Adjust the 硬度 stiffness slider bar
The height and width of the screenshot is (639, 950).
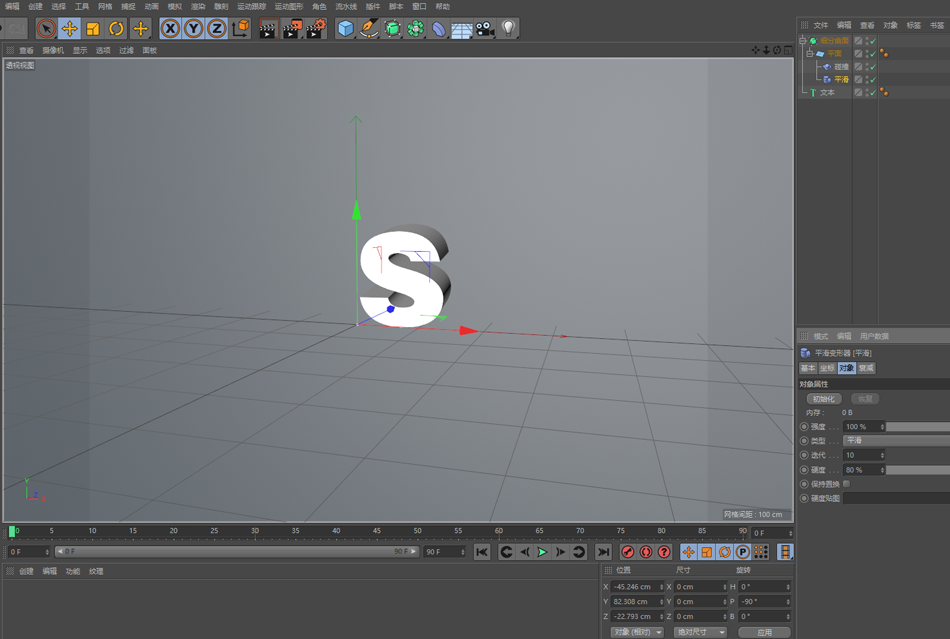(918, 469)
